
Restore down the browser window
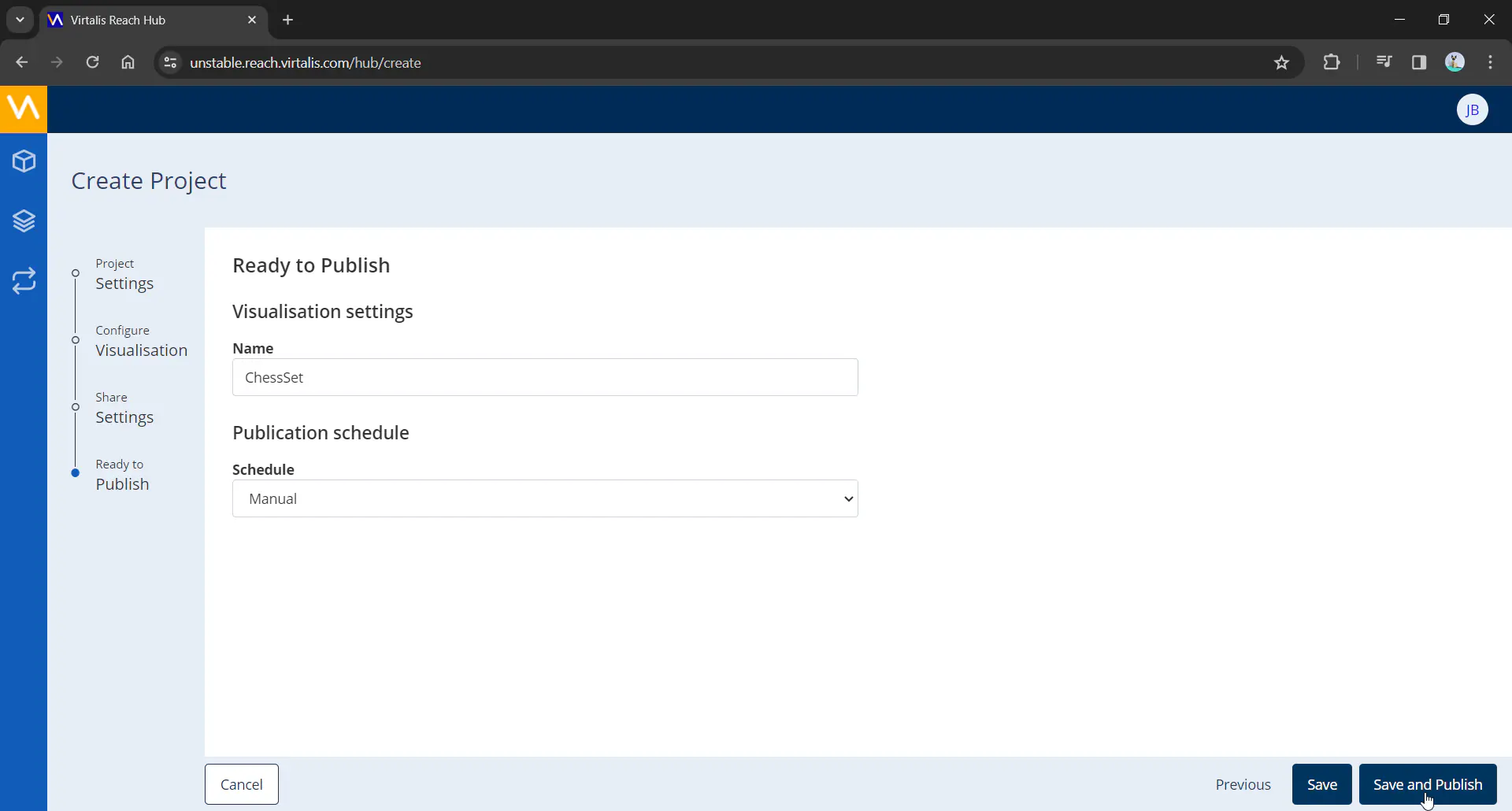(1443, 20)
